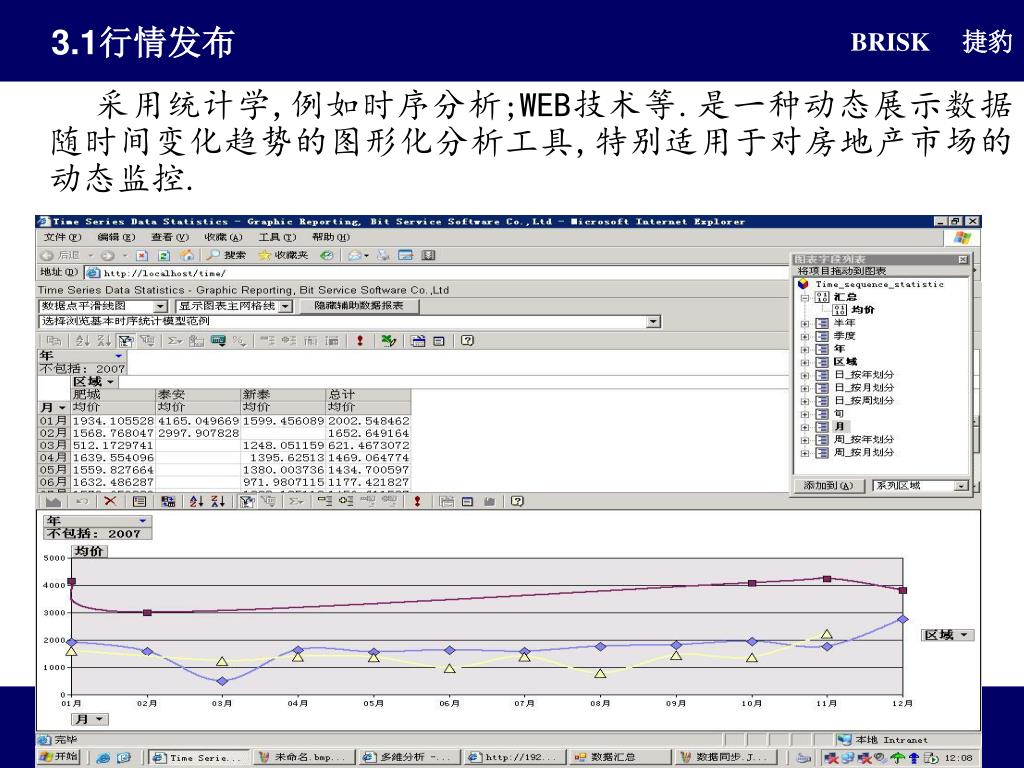Click the 均价 label above the chart
Image resolution: width=1024 pixels, height=768 pixels.
(x=89, y=551)
